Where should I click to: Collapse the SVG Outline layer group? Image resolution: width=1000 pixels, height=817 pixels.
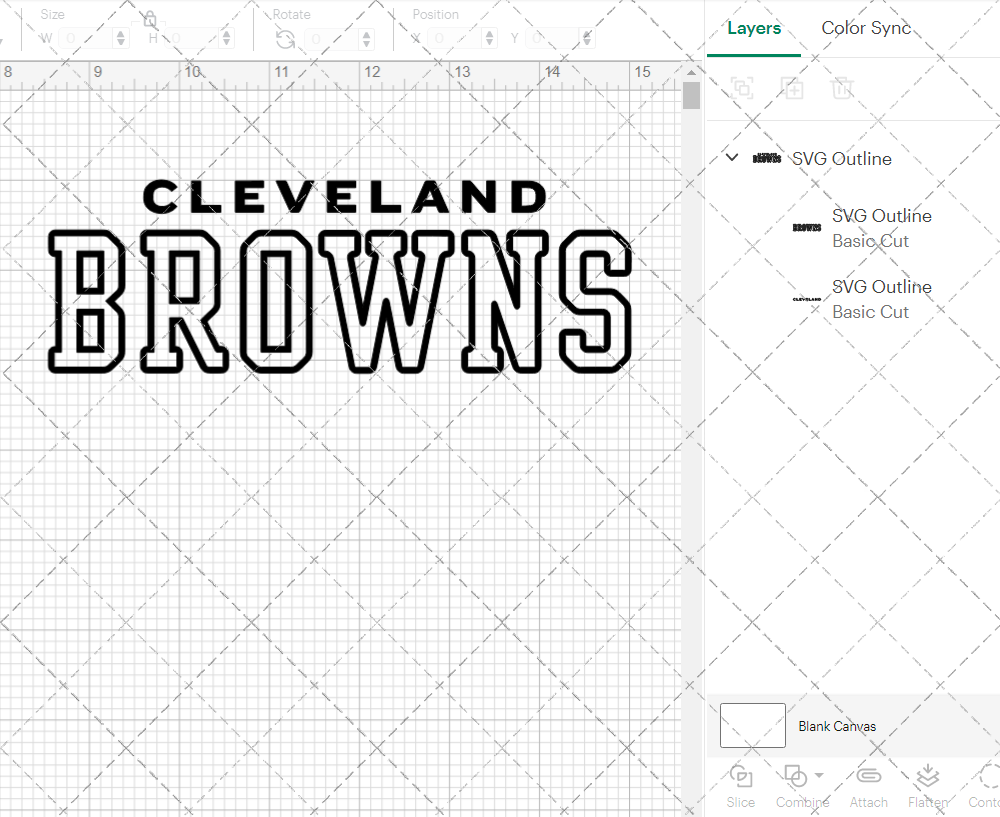pos(731,157)
